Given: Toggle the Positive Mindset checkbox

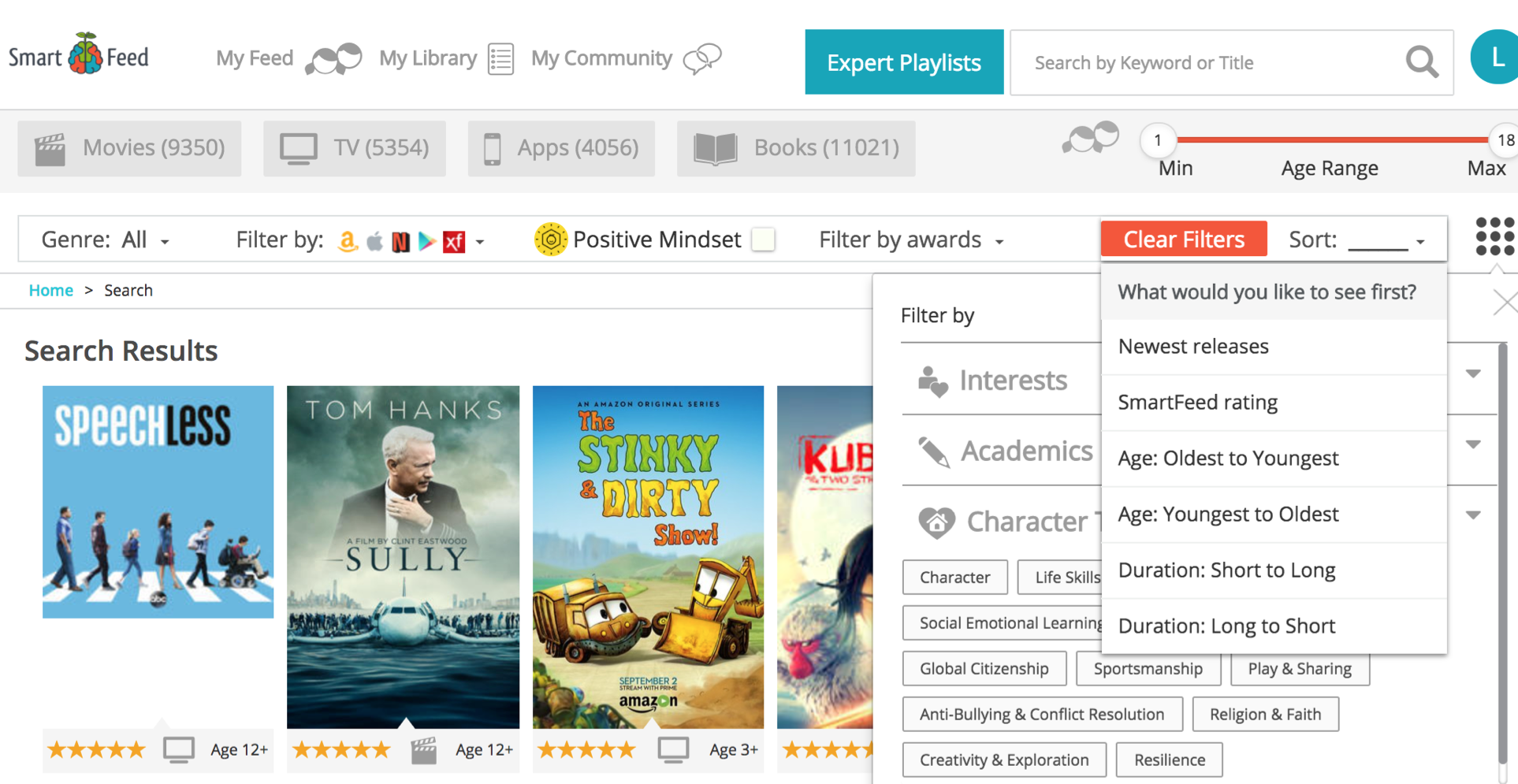Looking at the screenshot, I should point(763,240).
